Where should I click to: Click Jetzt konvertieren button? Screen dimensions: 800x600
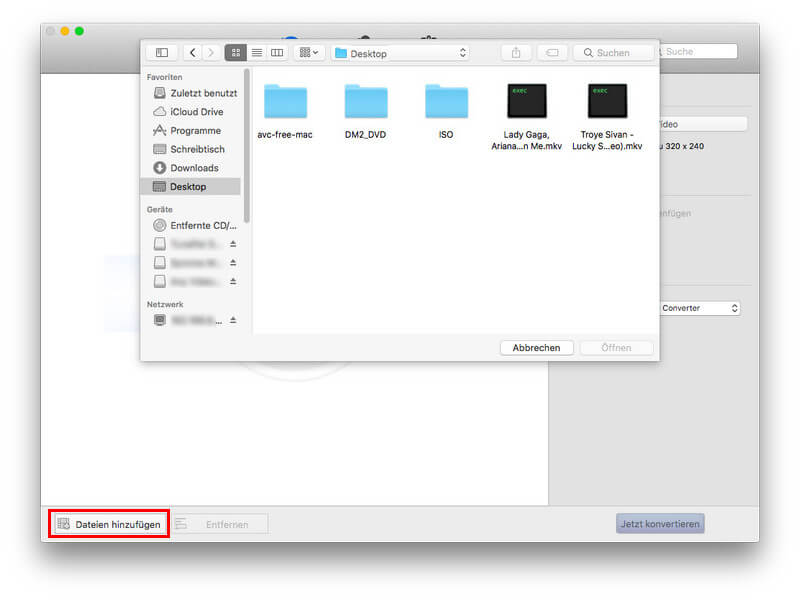click(x=660, y=524)
